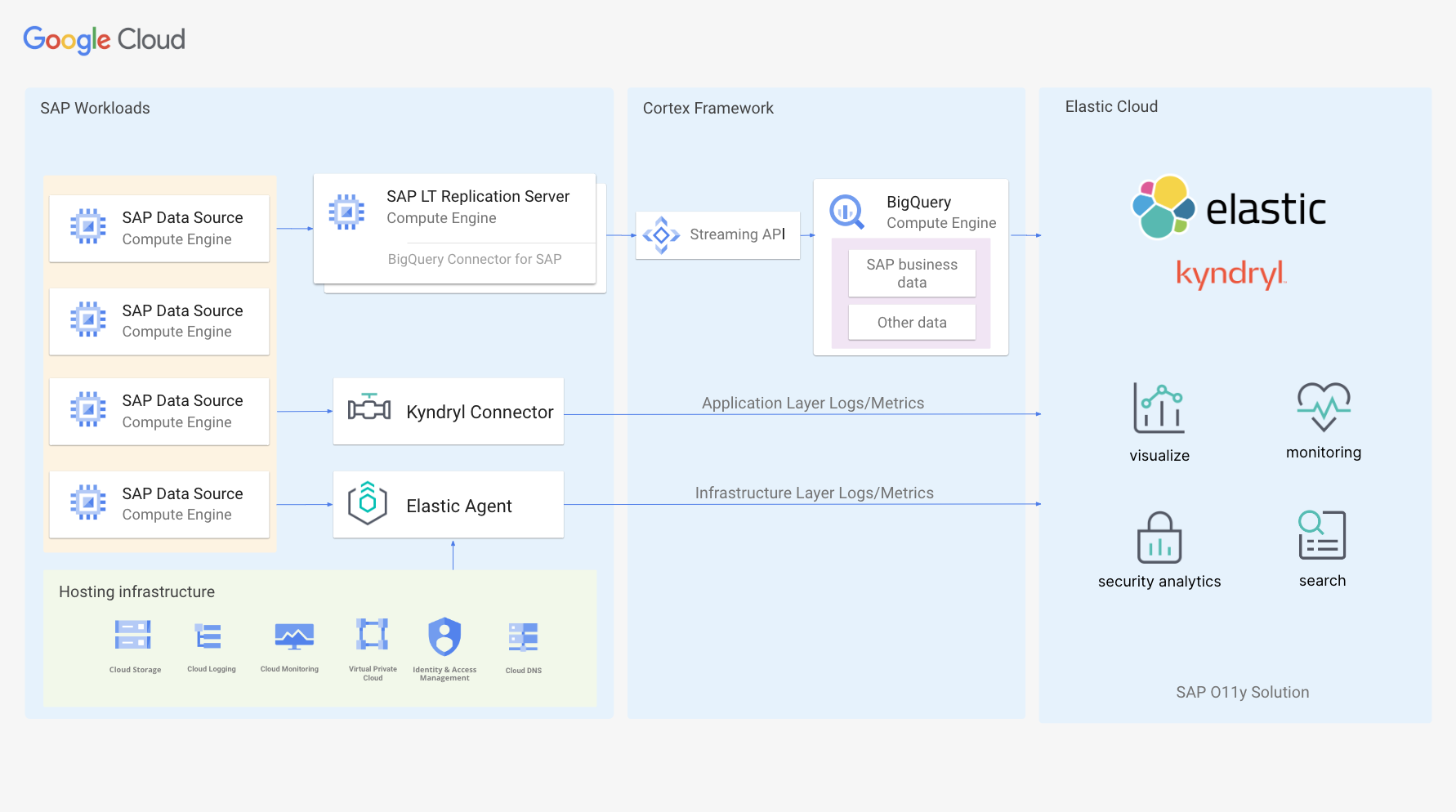The image size is (1456, 812).
Task: Select the Elastic Agent hexagon icon
Action: pyautogui.click(x=368, y=502)
